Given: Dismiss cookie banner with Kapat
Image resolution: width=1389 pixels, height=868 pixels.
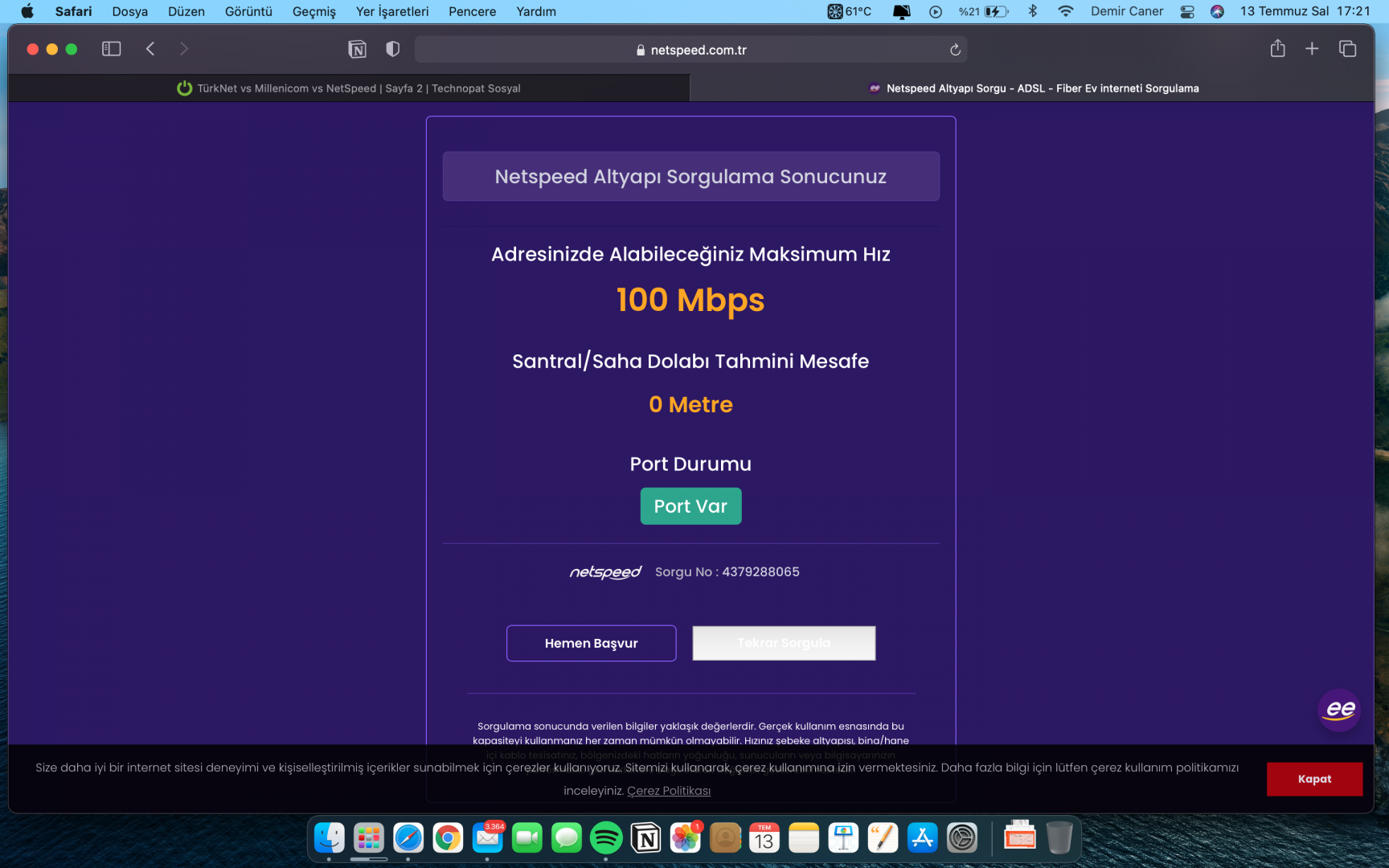Looking at the screenshot, I should (x=1314, y=779).
